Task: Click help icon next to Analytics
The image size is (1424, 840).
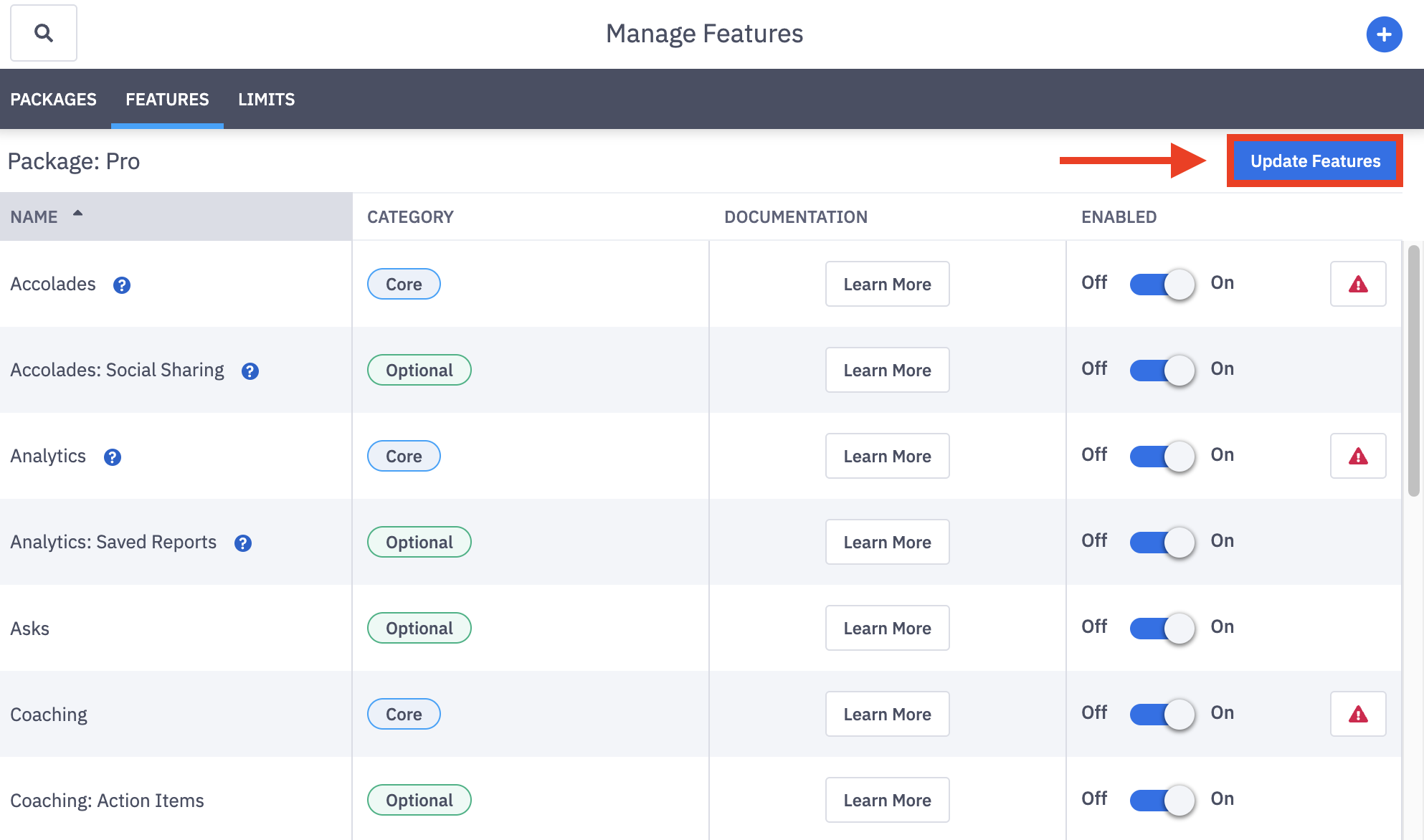Action: click(113, 457)
